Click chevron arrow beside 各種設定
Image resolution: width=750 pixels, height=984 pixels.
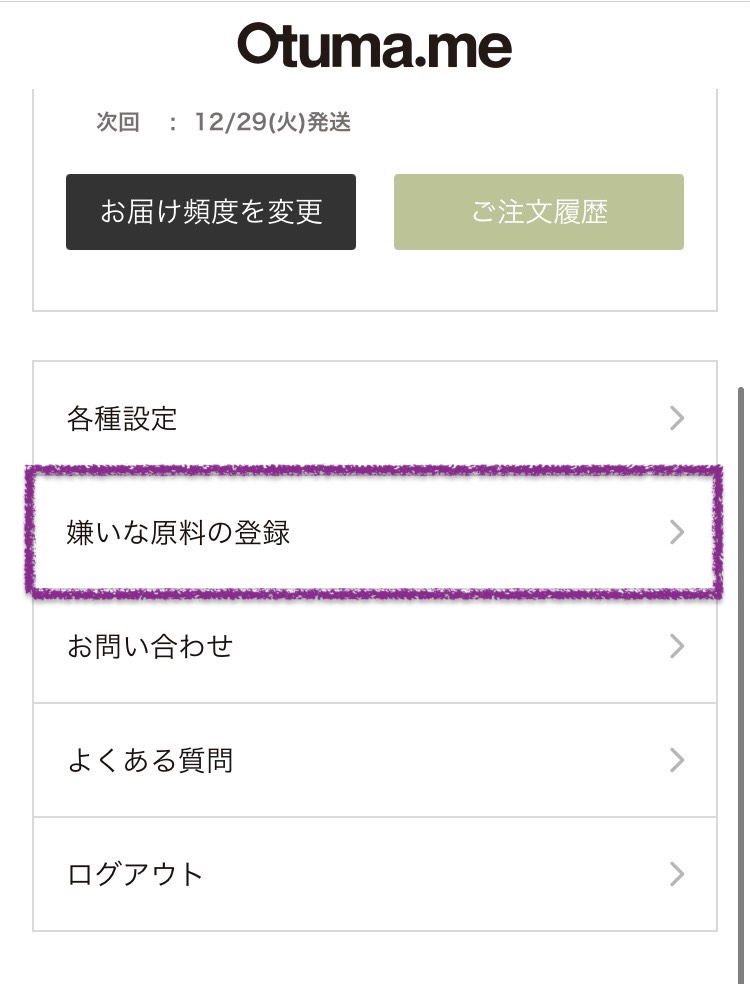pos(677,418)
